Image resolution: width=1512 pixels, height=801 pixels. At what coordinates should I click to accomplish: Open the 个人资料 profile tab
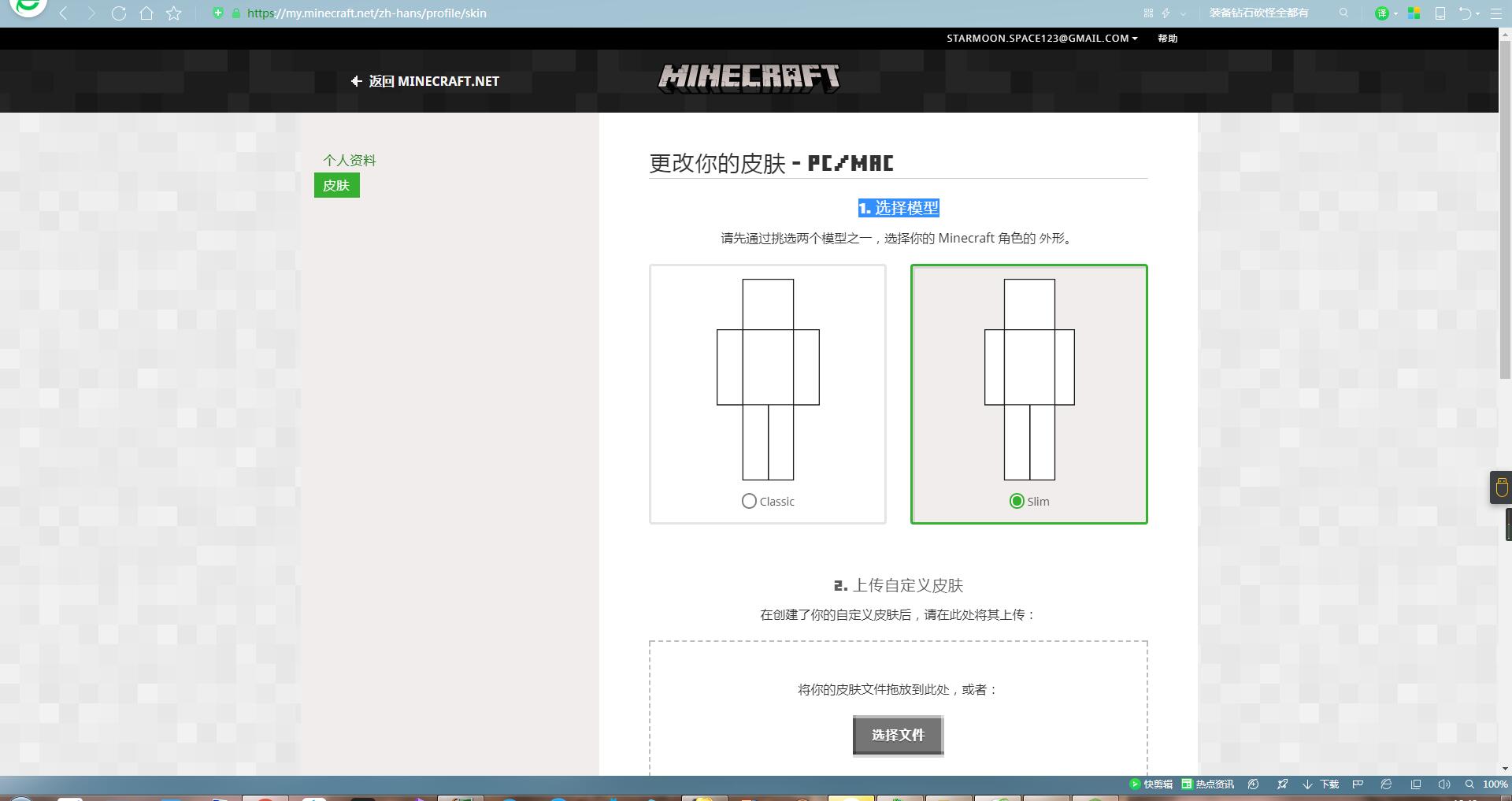[350, 161]
